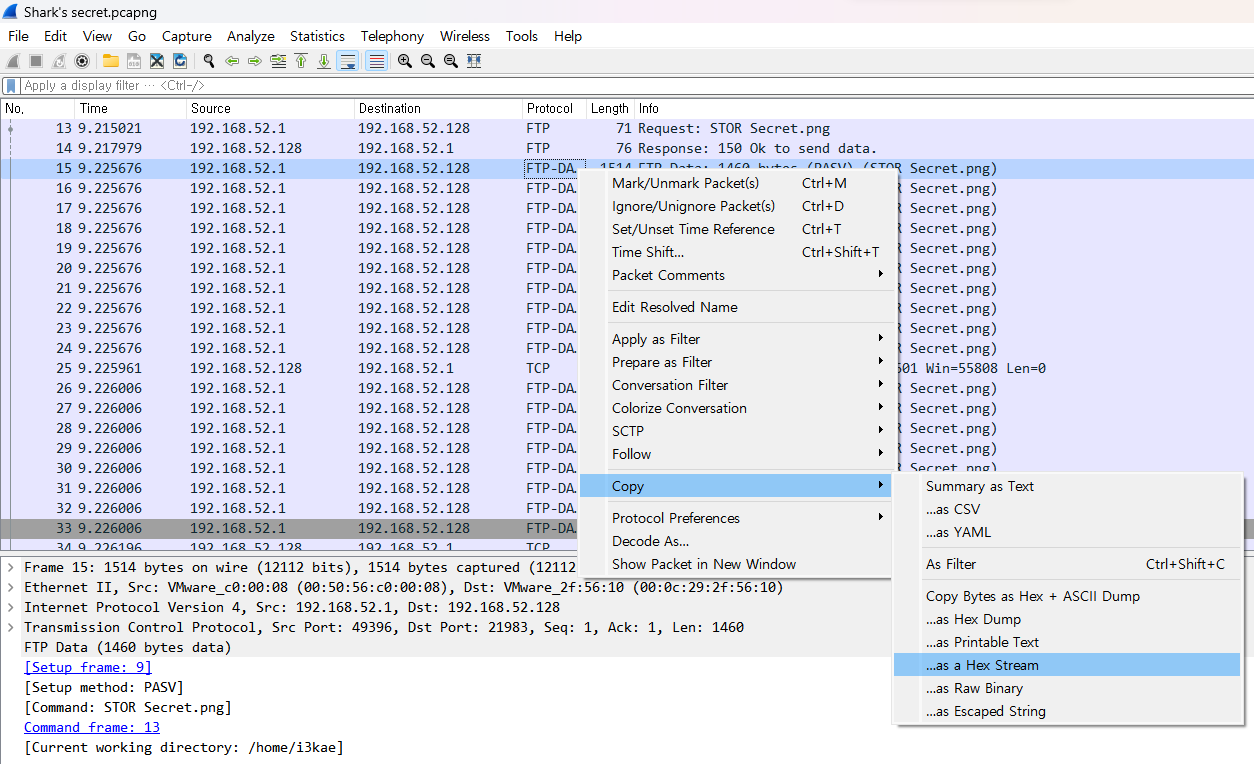Expand Transmission Control Protocol node
1254x764 pixels.
coord(10,627)
